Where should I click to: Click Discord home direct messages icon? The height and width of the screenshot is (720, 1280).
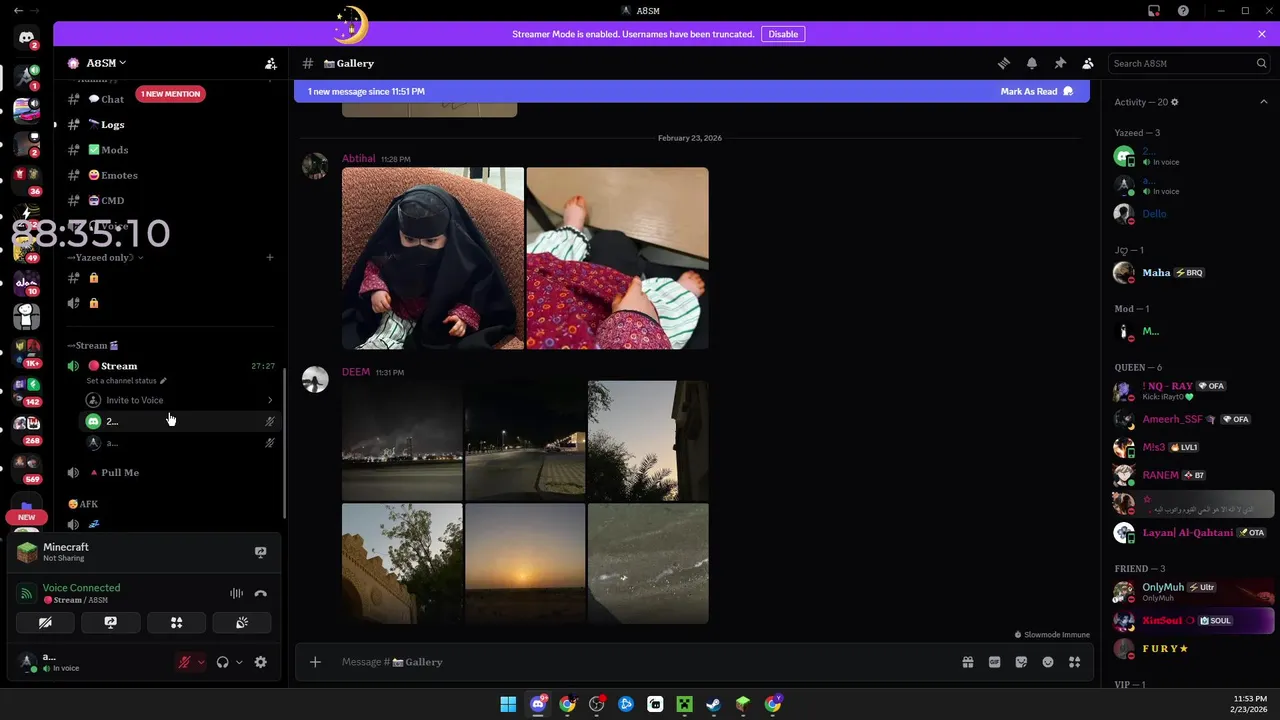(27, 39)
